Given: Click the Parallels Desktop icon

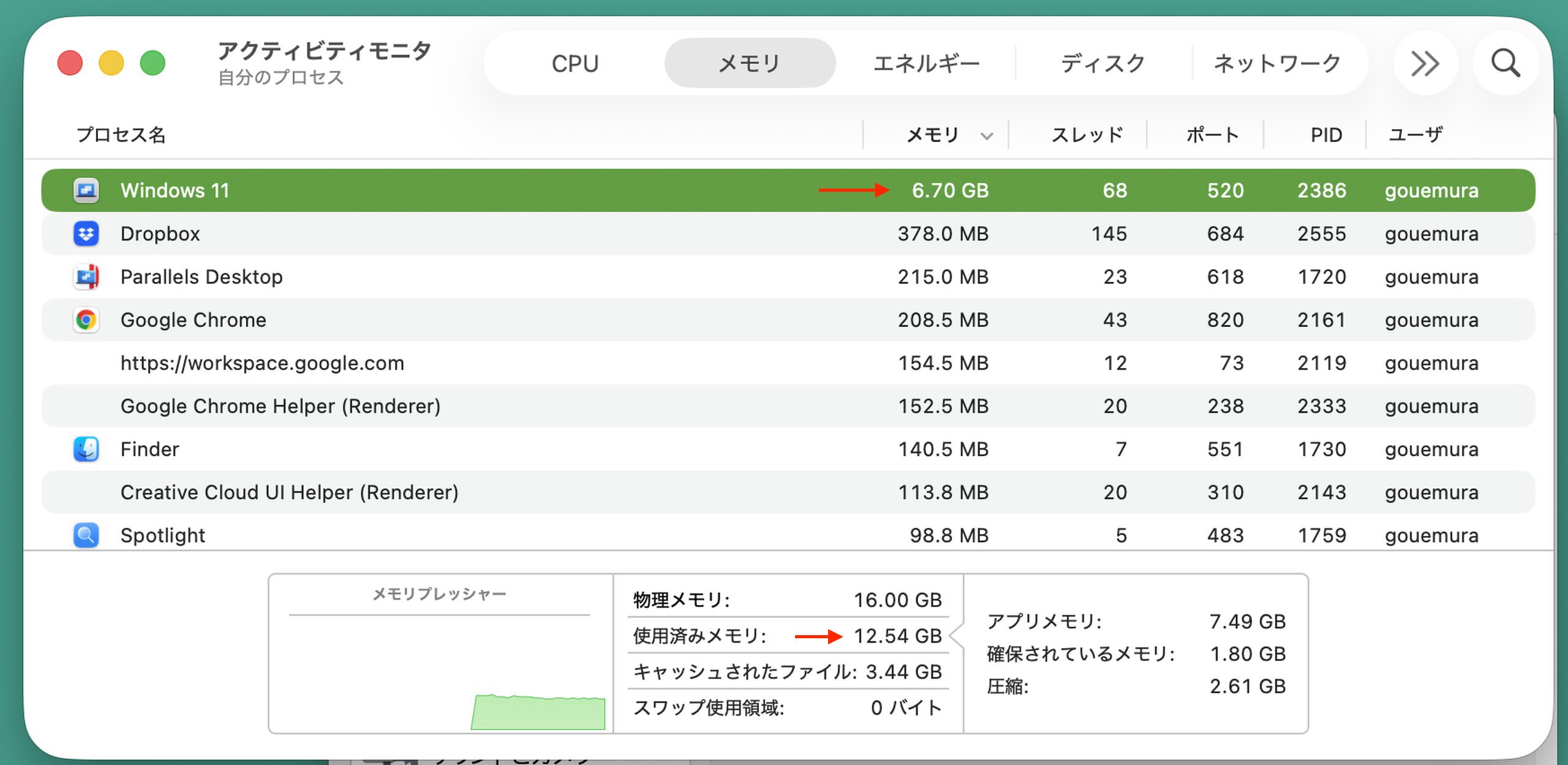Looking at the screenshot, I should coord(86,277).
